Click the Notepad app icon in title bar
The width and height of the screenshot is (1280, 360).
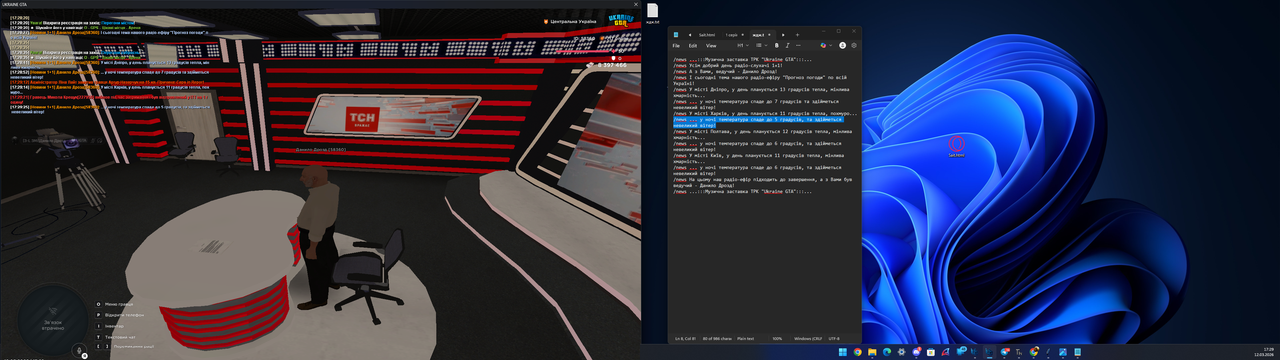676,35
